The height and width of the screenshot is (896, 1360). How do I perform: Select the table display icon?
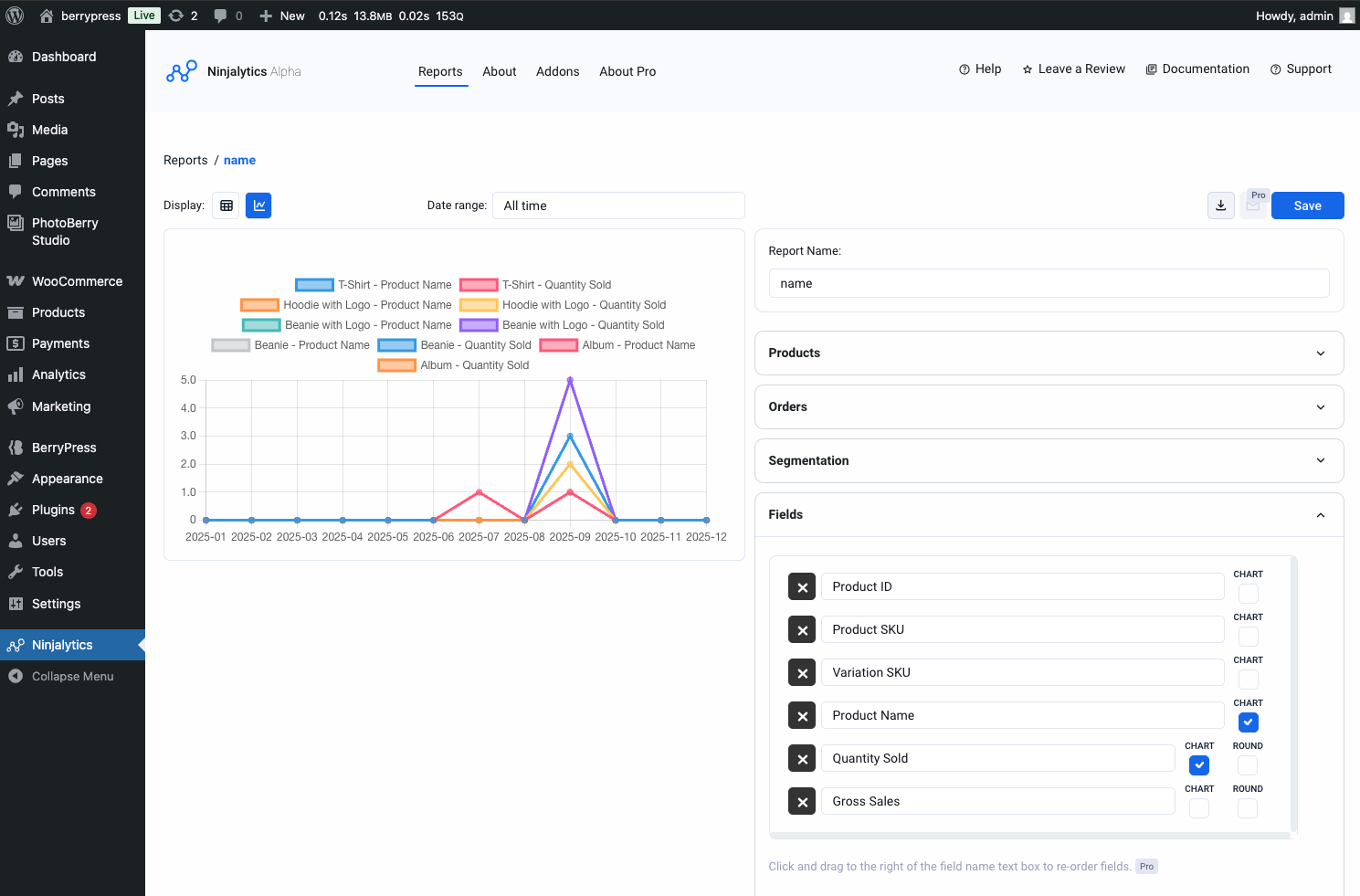226,205
